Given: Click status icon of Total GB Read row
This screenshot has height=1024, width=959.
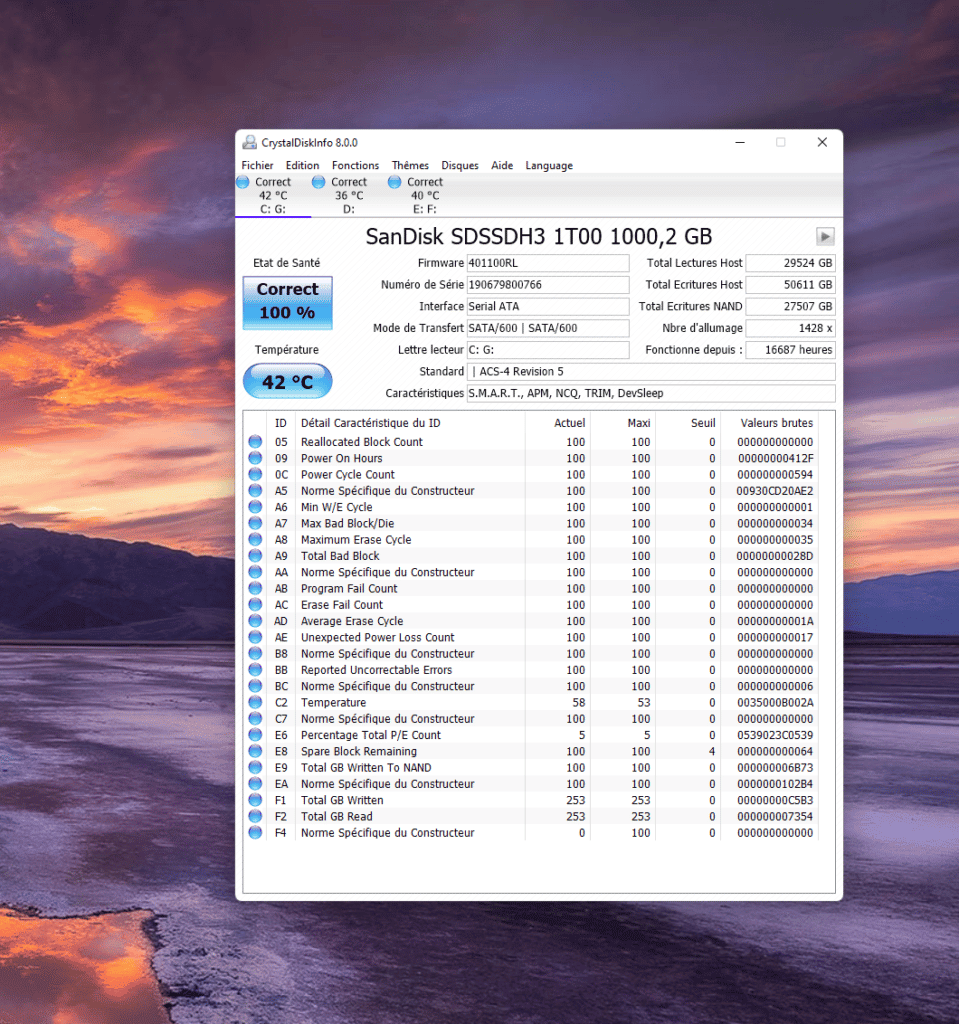Looking at the screenshot, I should click(255, 816).
